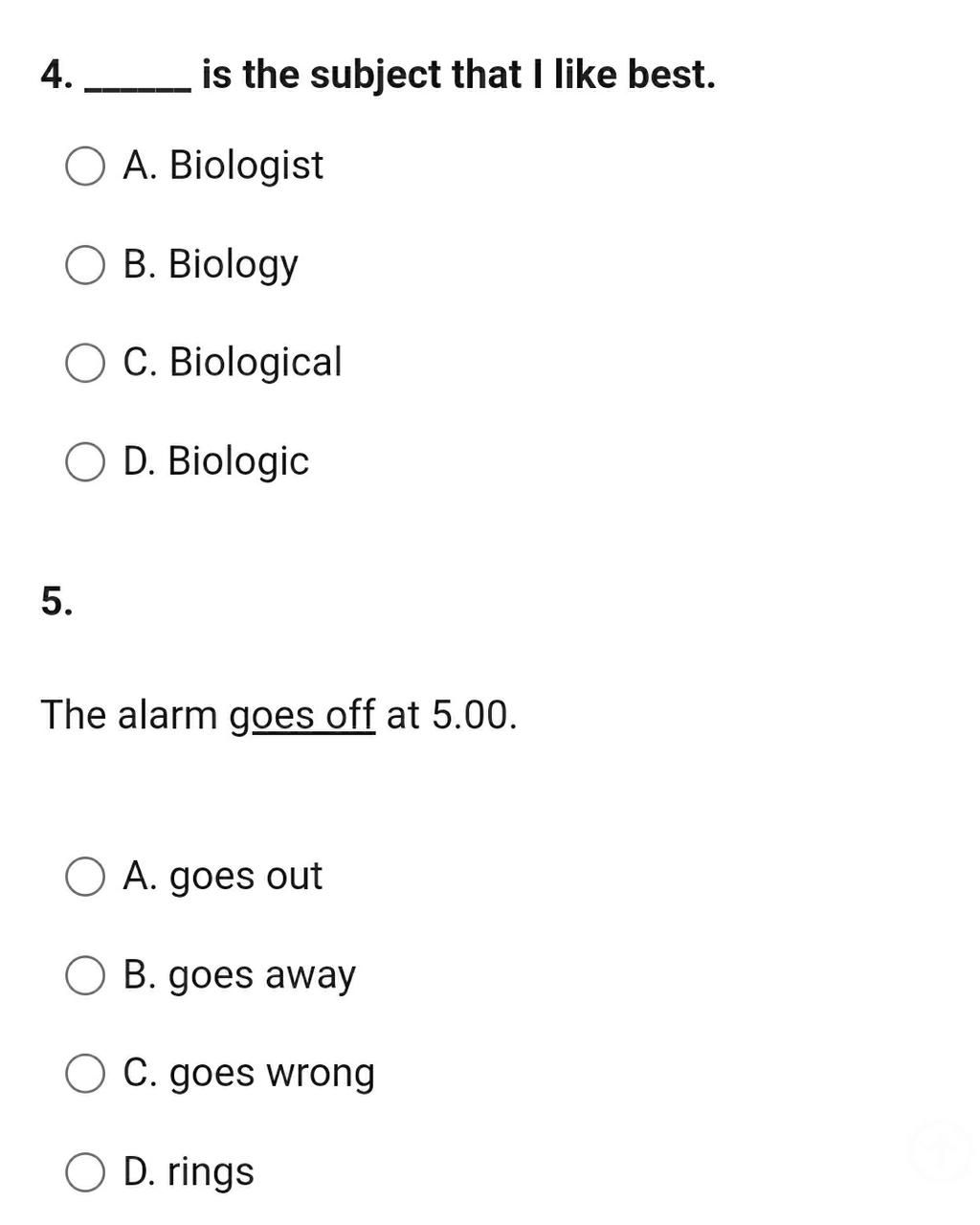Select the radio circle beside A. Biologist
Image resolution: width=980 pixels, height=1225 pixels.
[x=85, y=167]
